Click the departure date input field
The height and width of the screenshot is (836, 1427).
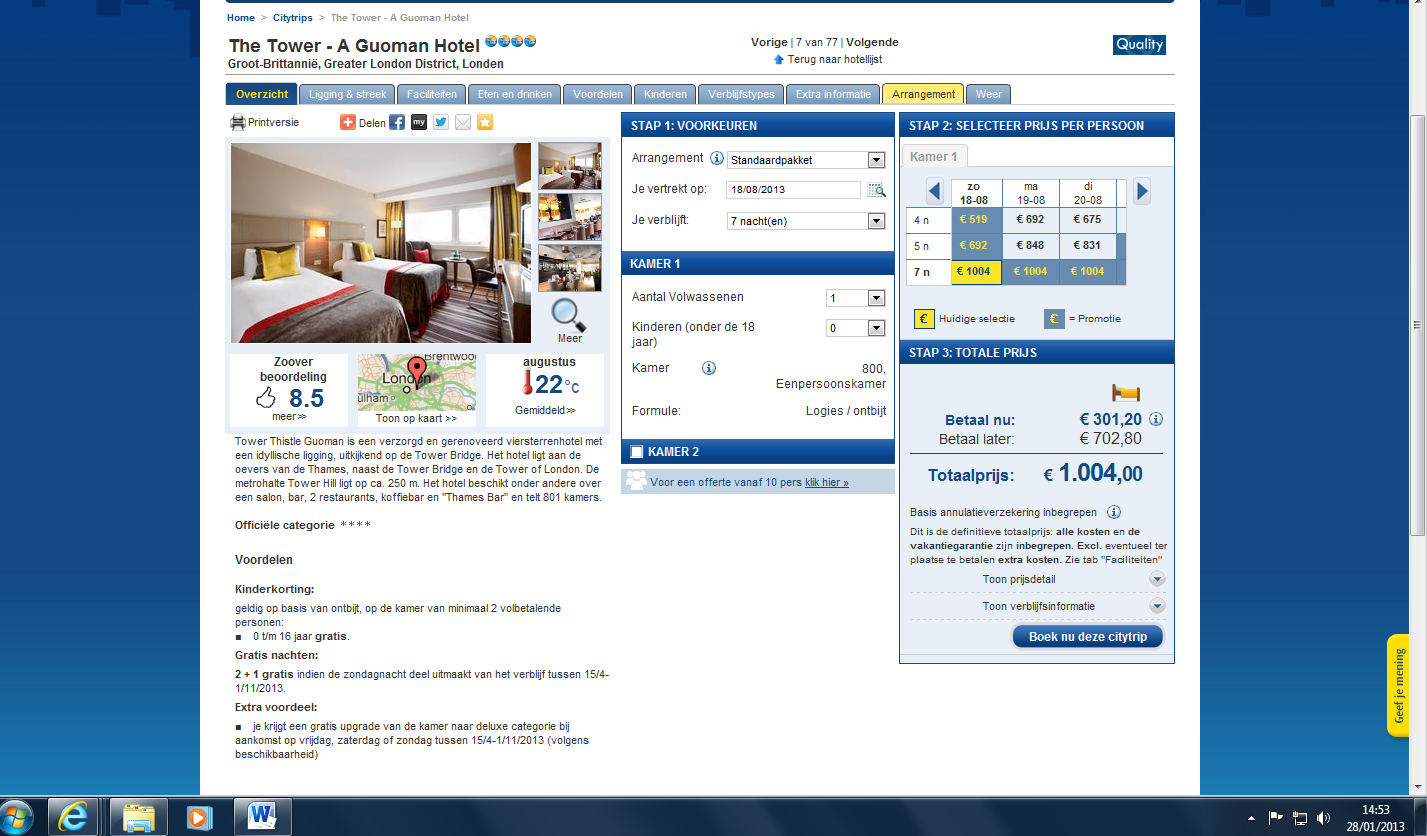793,190
